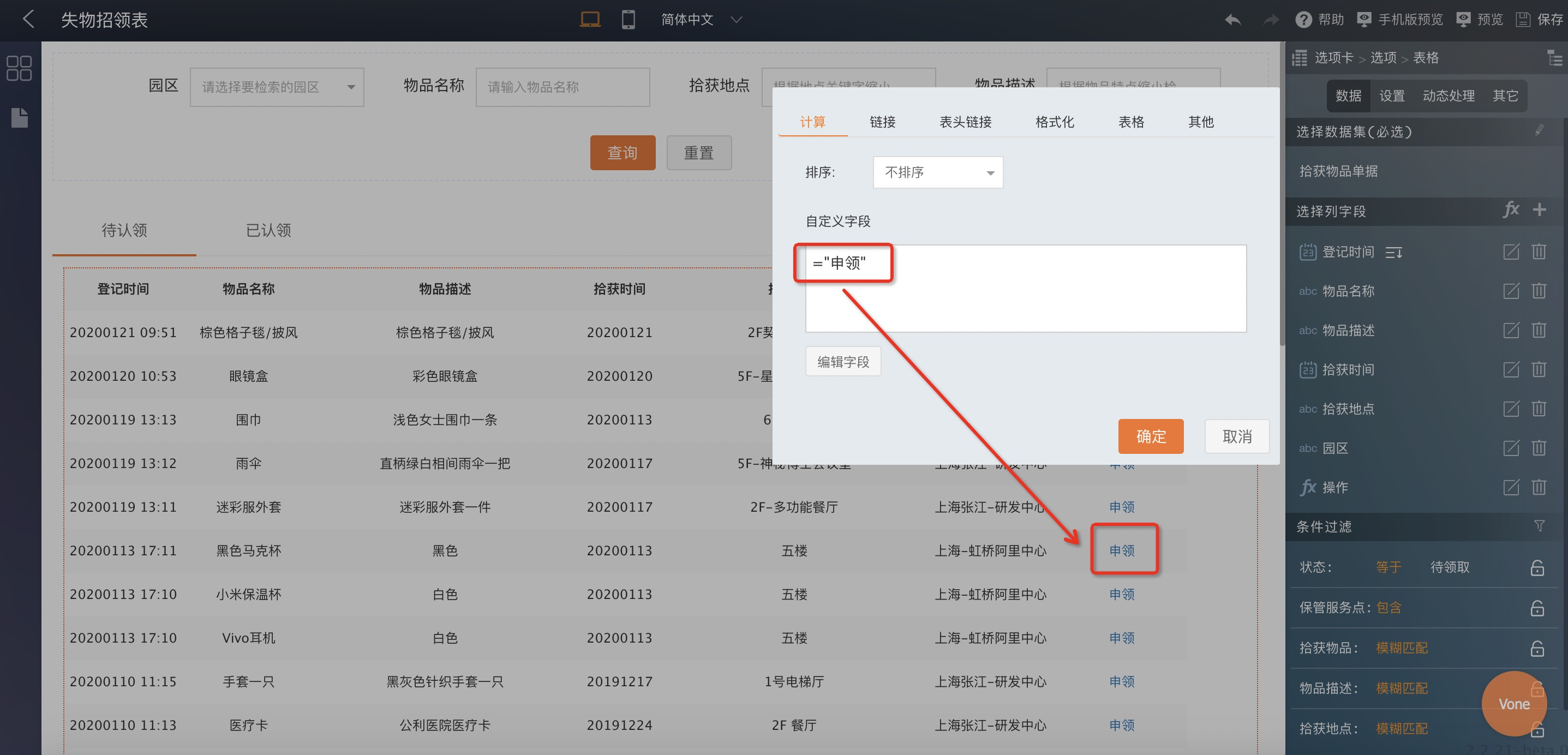Click the undo arrow icon
Viewport: 1568px width, 755px height.
[x=1232, y=20]
